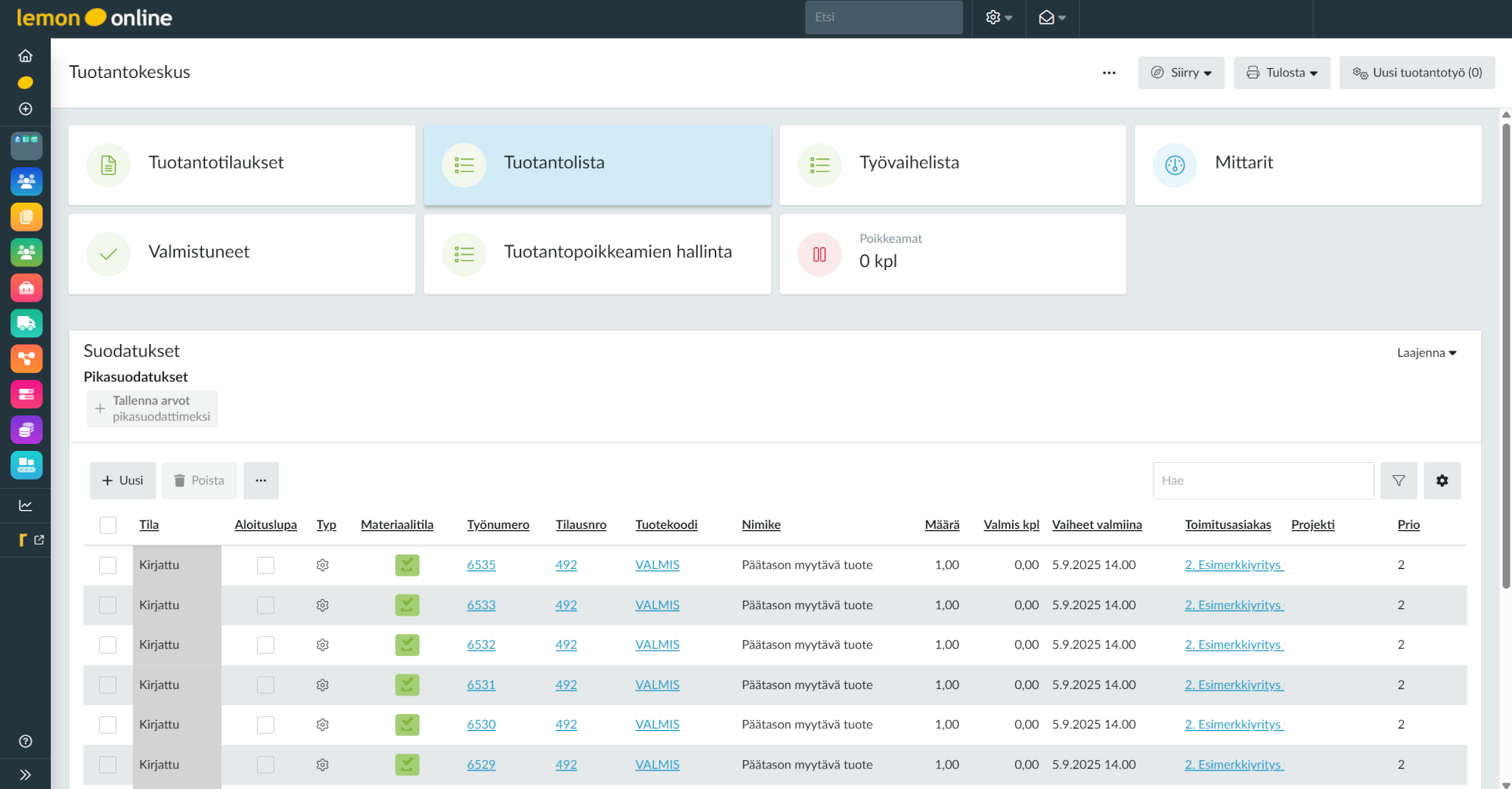Screen dimensions: 1512x789
Task: Click the analytics chart icon in sidebar
Action: pos(26,505)
